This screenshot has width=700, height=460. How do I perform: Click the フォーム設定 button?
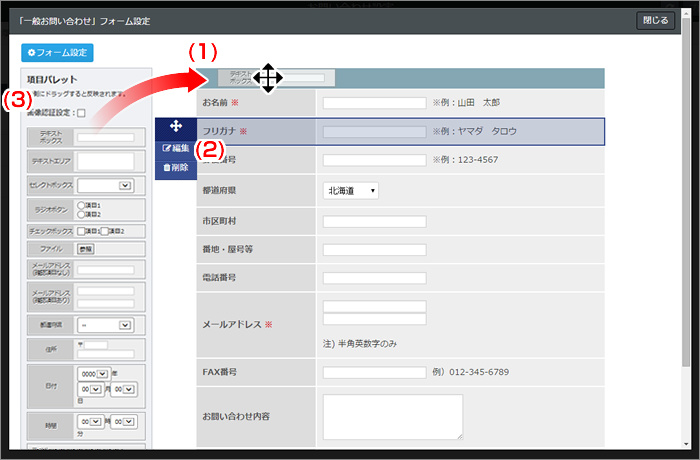point(57,53)
